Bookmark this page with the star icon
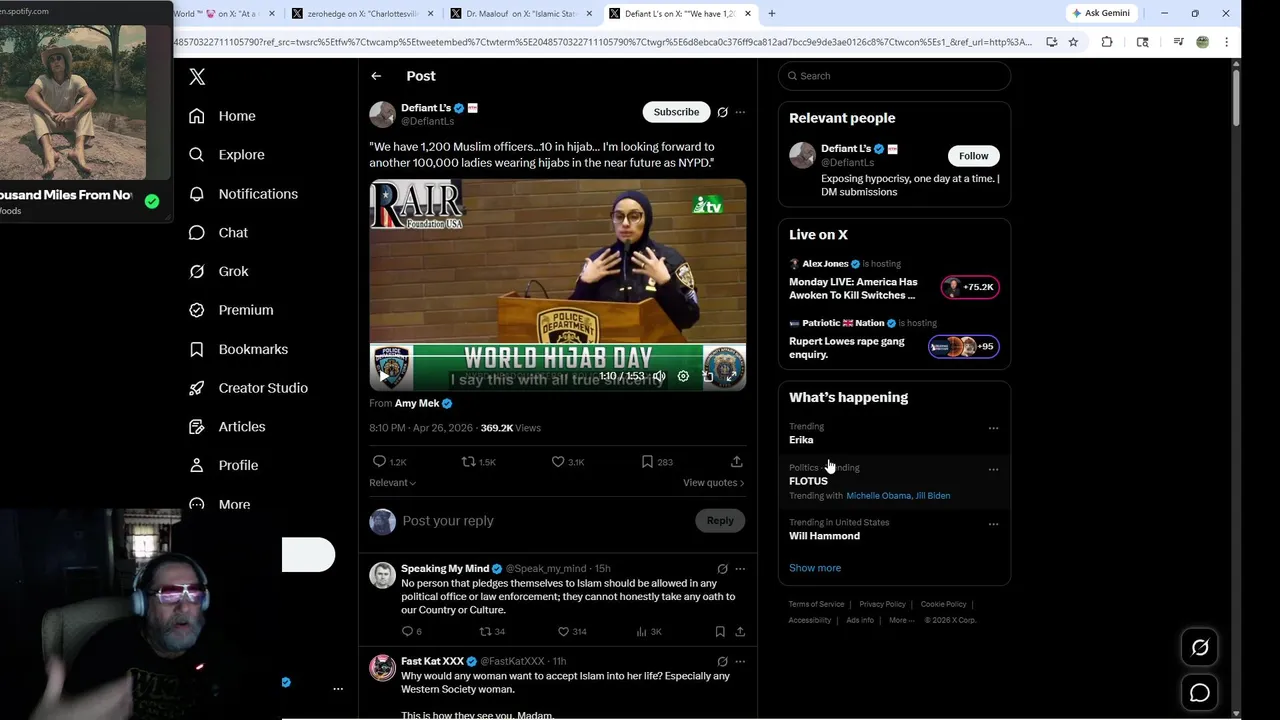 (1073, 42)
